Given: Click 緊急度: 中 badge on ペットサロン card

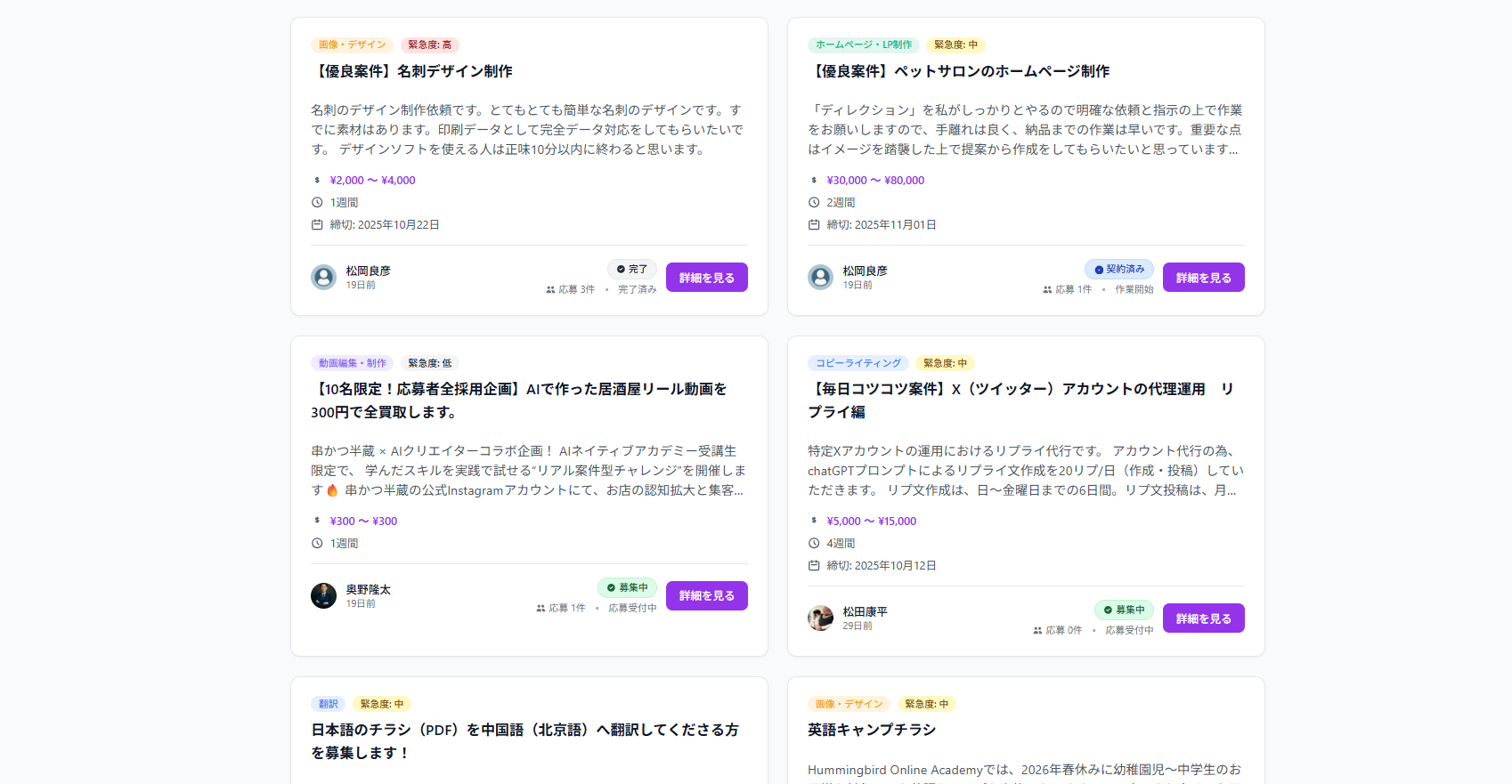Looking at the screenshot, I should pos(955,44).
